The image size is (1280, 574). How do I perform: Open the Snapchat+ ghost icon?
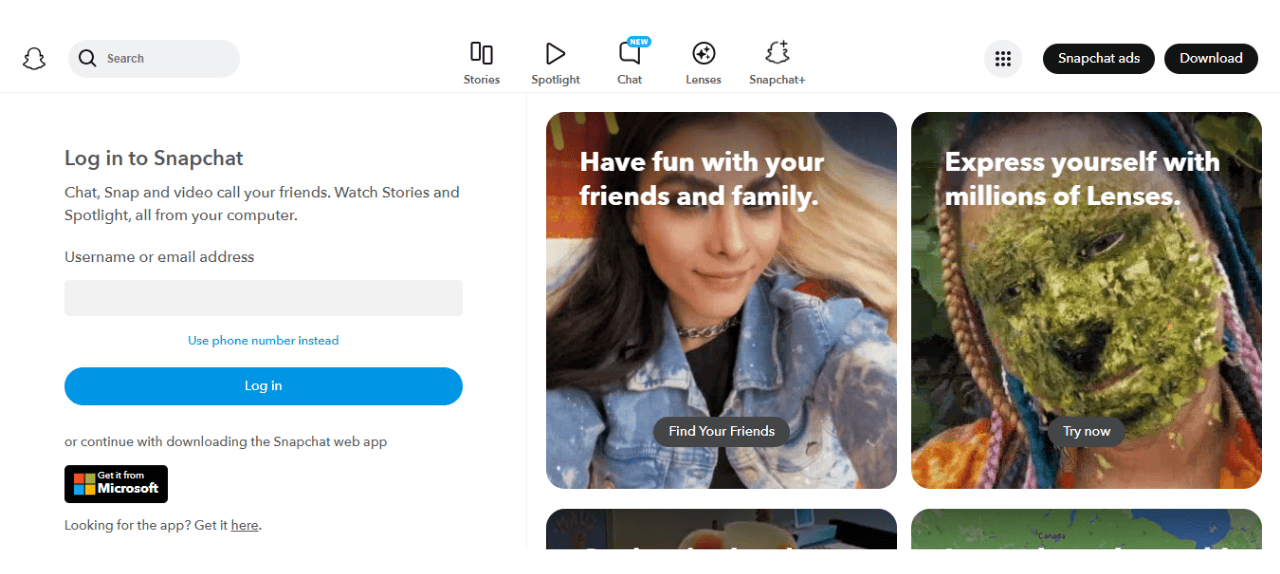pos(777,53)
